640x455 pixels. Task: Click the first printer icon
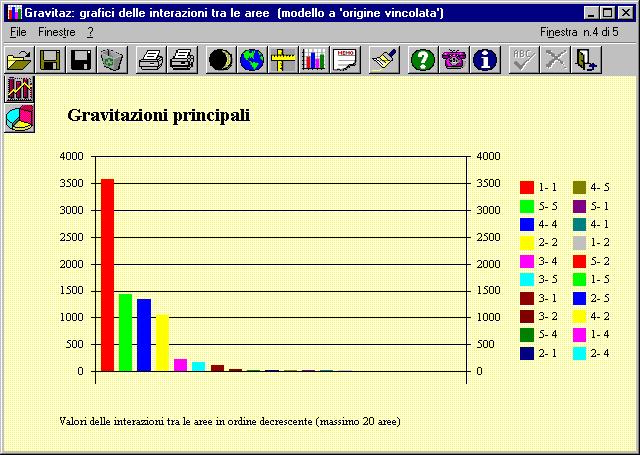(x=151, y=60)
